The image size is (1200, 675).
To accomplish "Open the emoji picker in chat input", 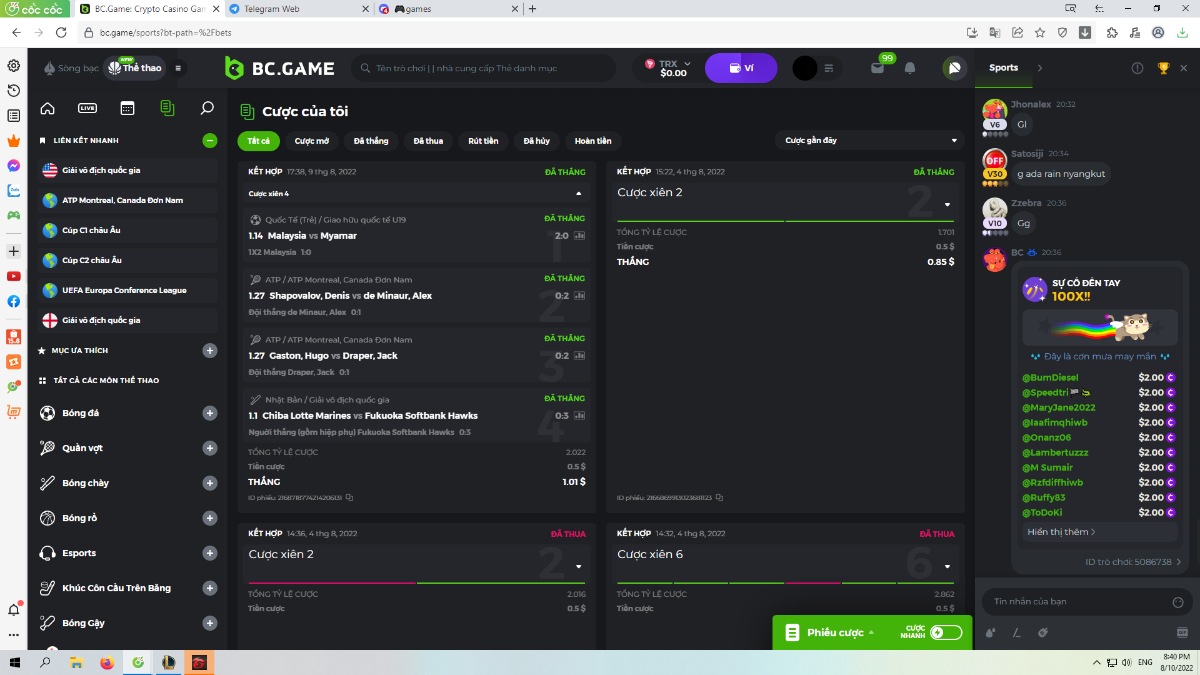I will [x=1177, y=602].
